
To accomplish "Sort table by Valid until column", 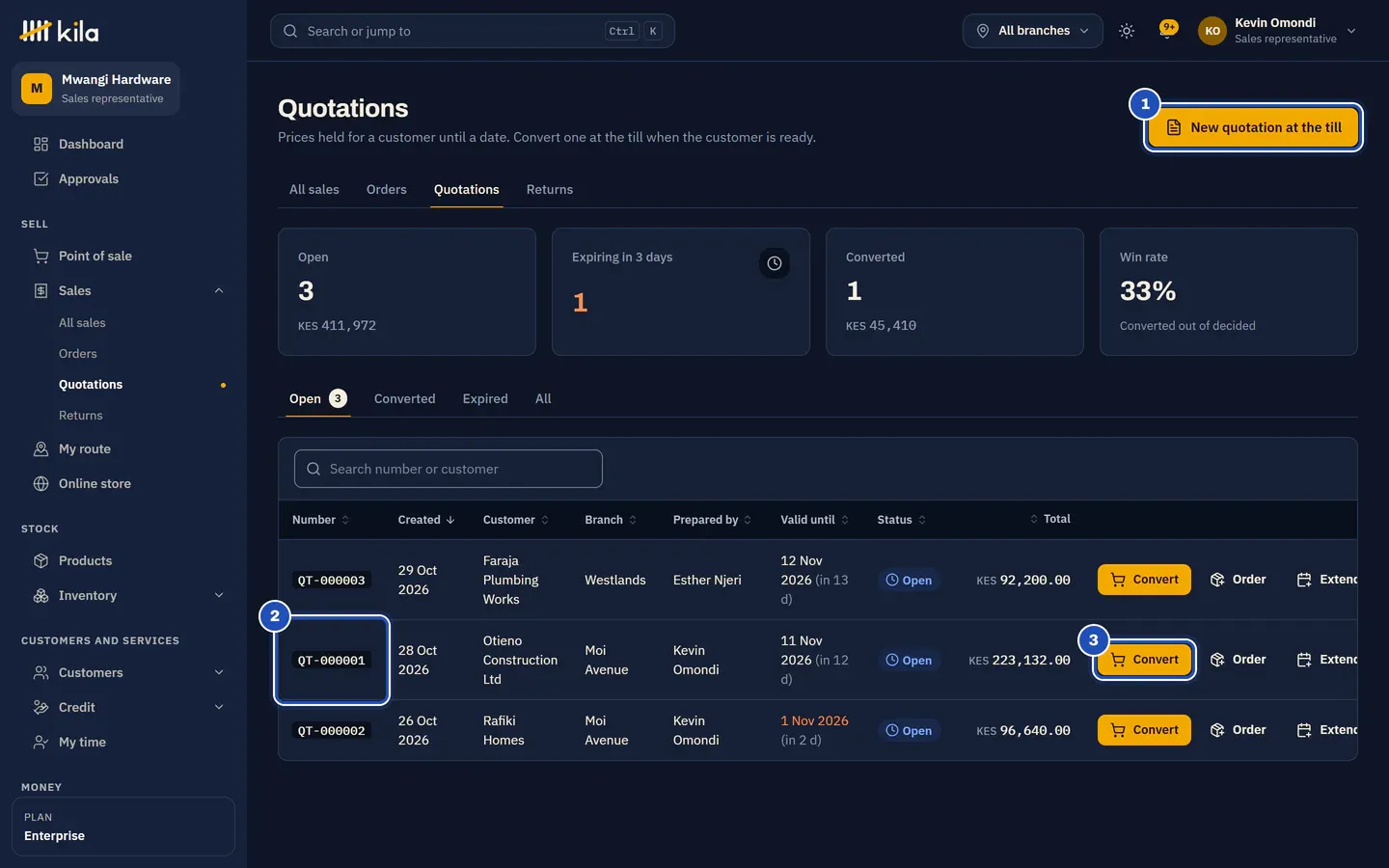I will pyautogui.click(x=815, y=520).
